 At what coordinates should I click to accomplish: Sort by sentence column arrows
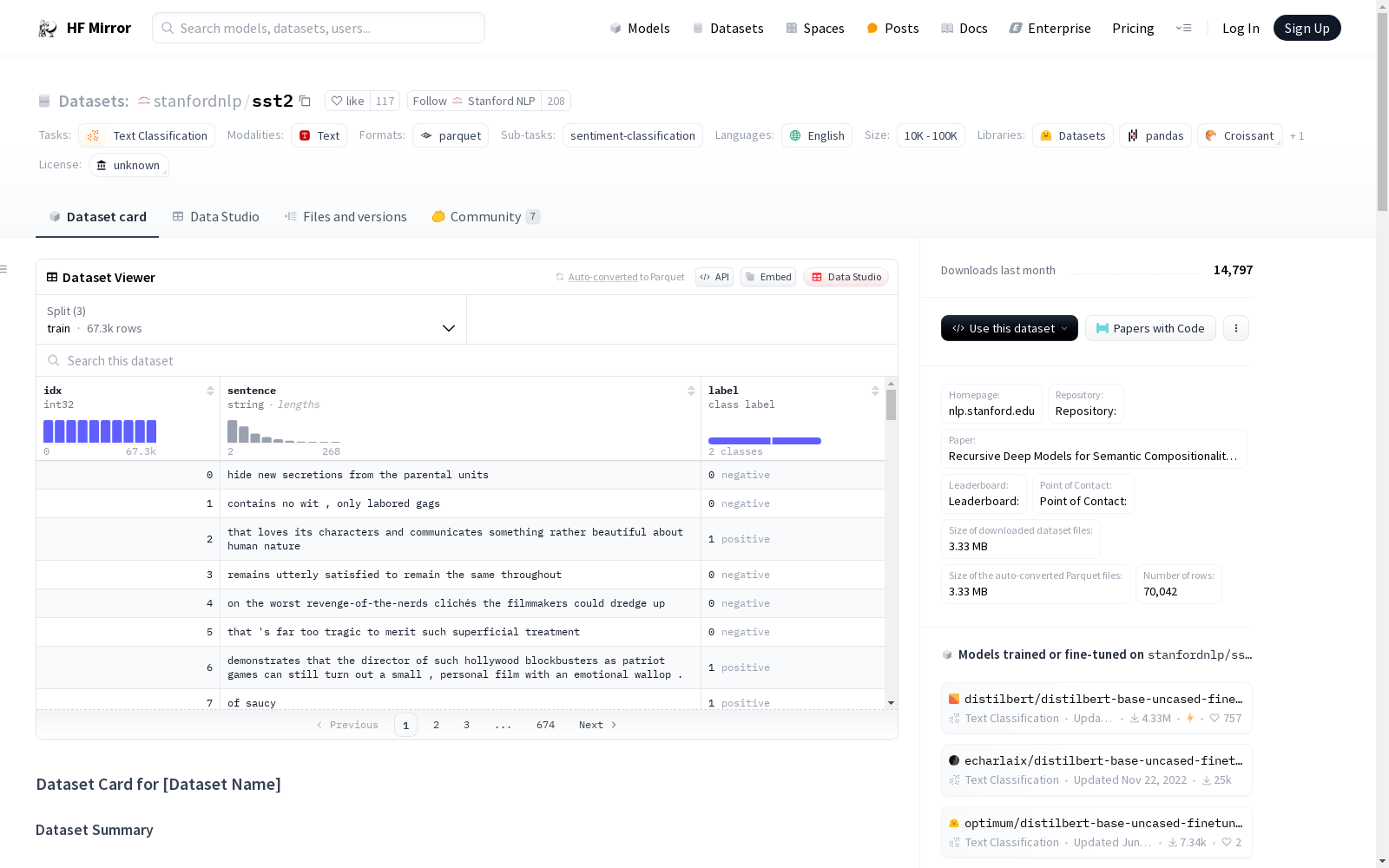(x=691, y=391)
